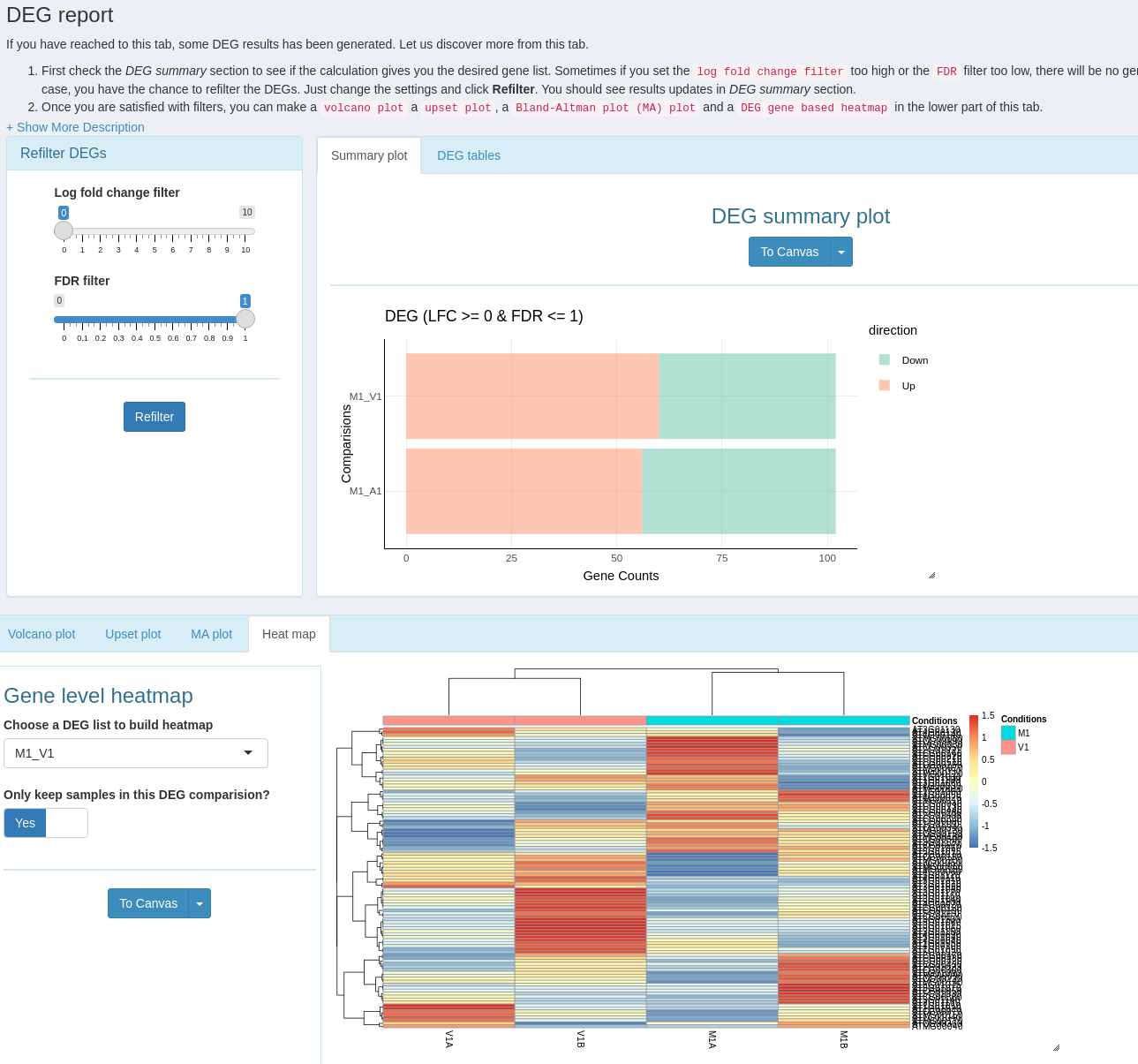Toggle the Yes switch for sample filtering

46,823
